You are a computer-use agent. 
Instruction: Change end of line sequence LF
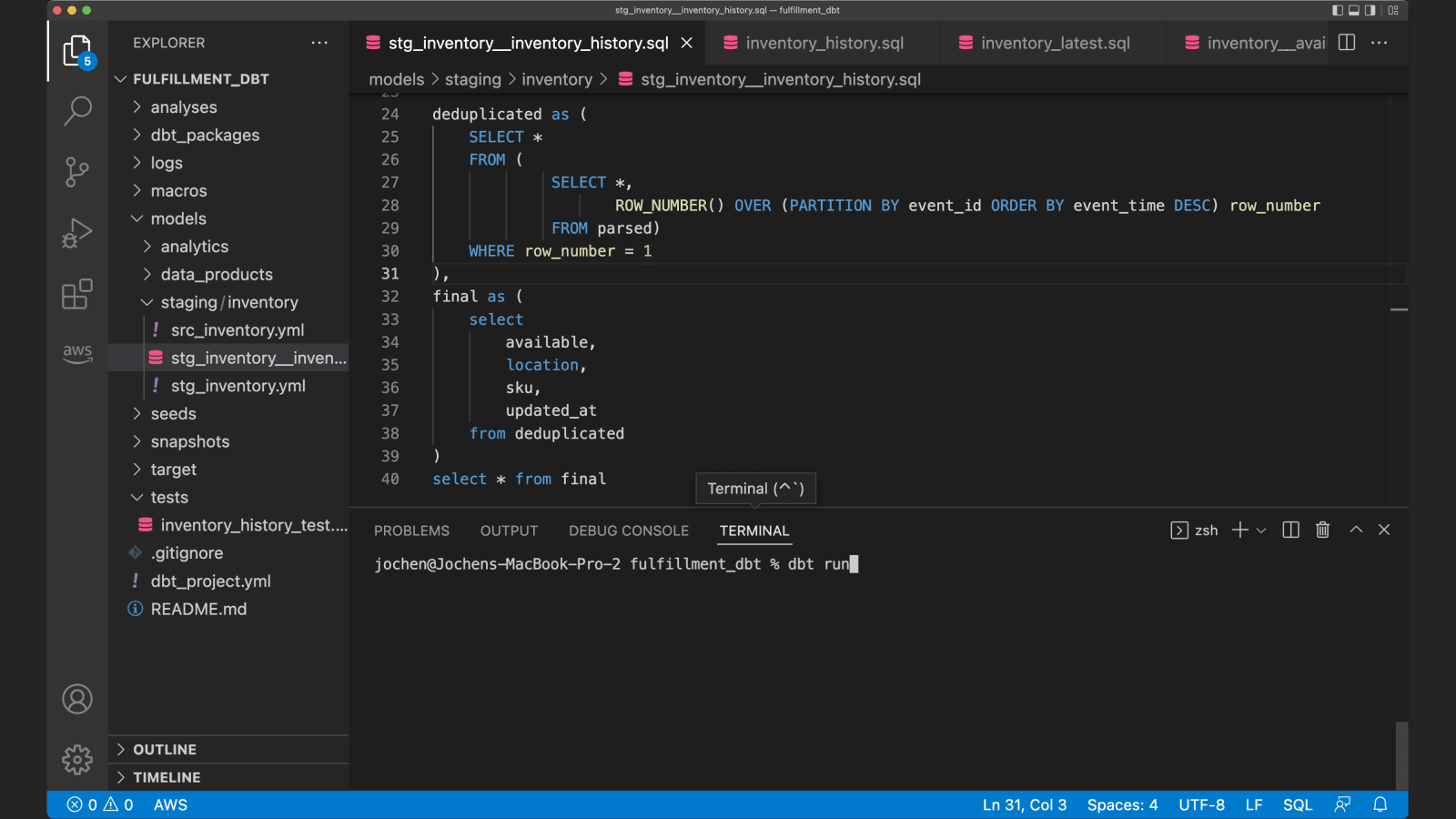[1254, 804]
